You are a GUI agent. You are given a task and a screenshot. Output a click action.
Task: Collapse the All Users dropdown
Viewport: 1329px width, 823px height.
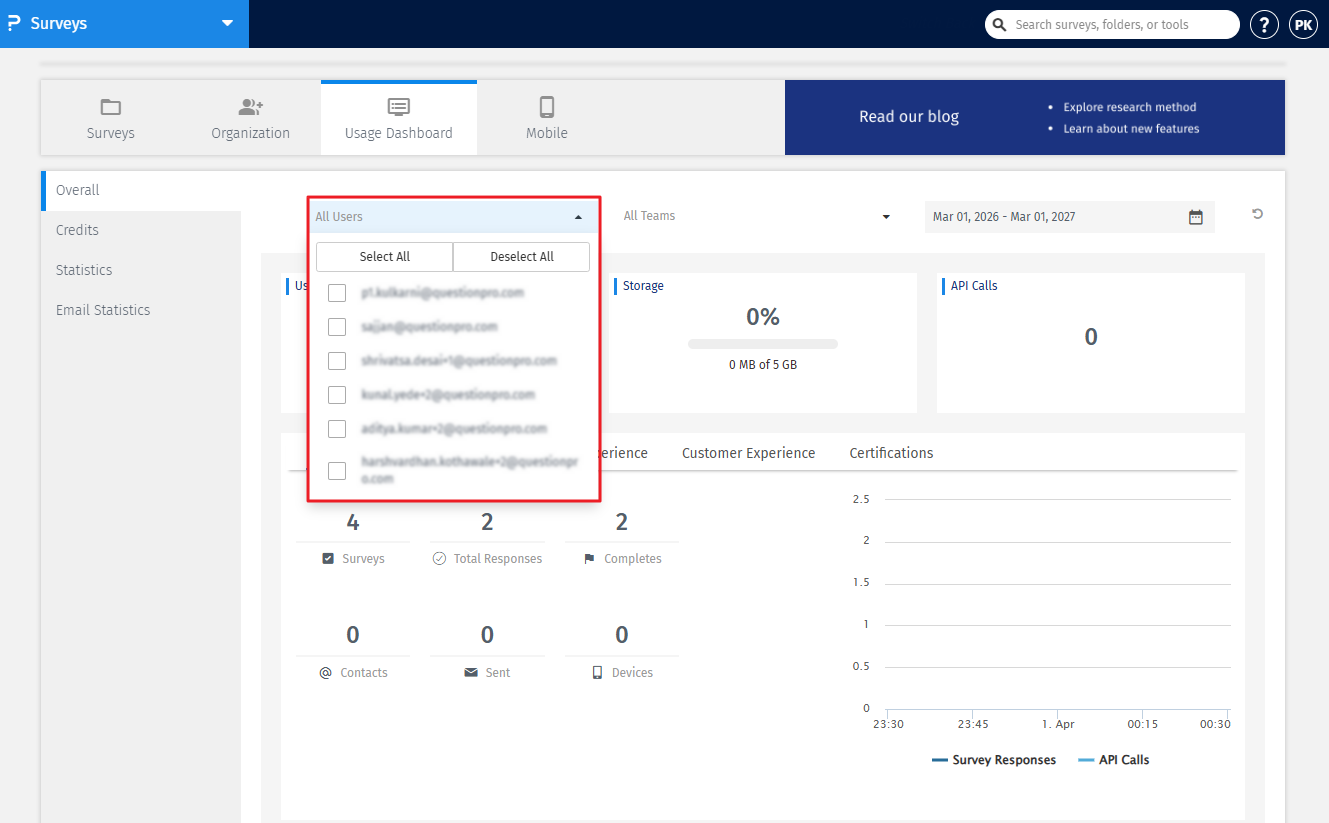click(578, 216)
